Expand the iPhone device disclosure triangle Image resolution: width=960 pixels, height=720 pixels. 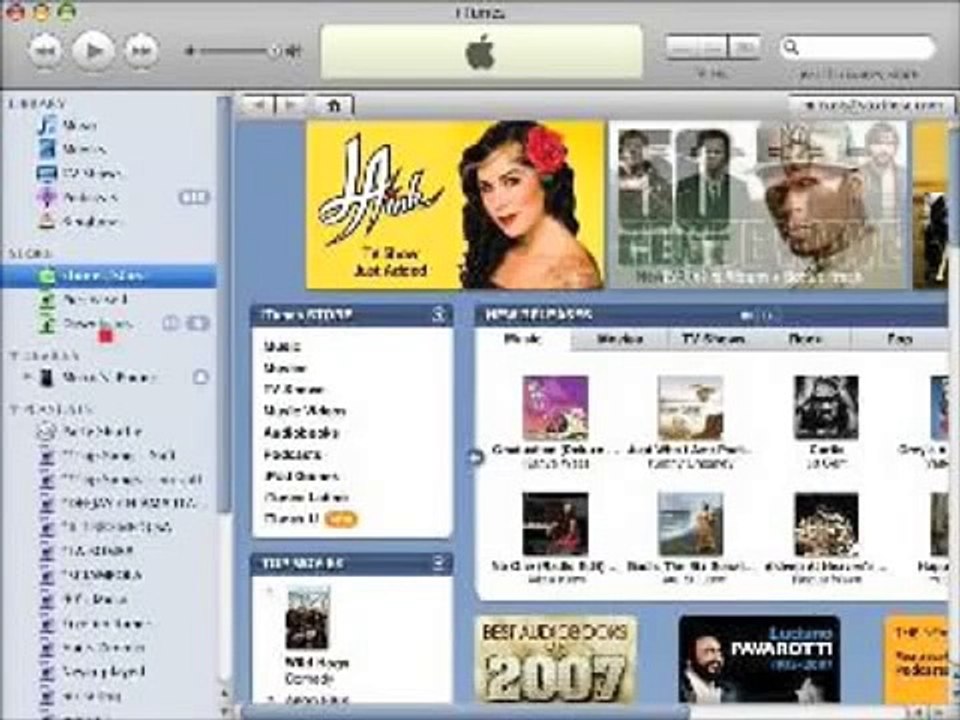point(26,377)
